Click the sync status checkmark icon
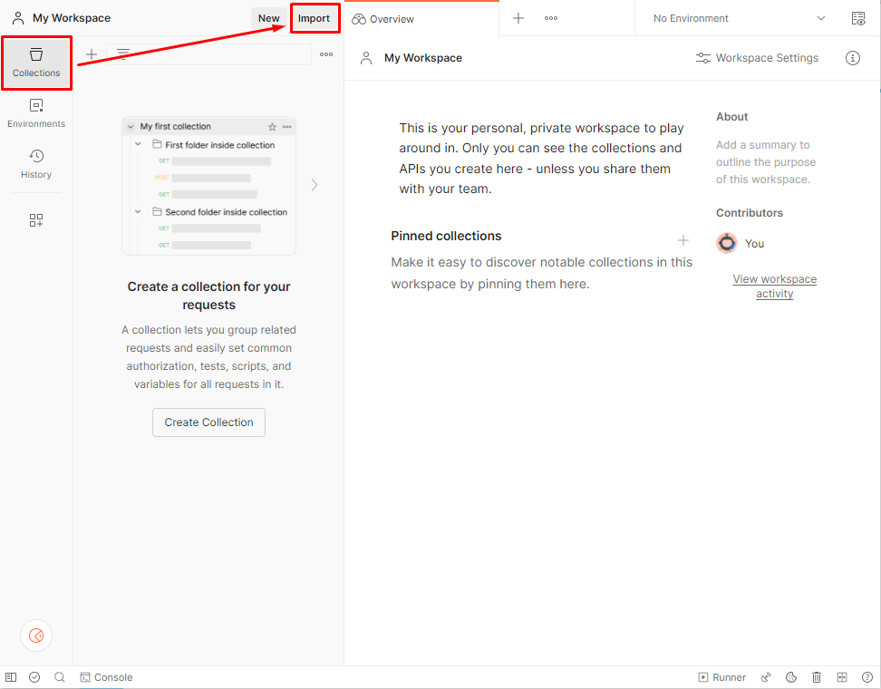The image size is (881, 689). pos(34,677)
